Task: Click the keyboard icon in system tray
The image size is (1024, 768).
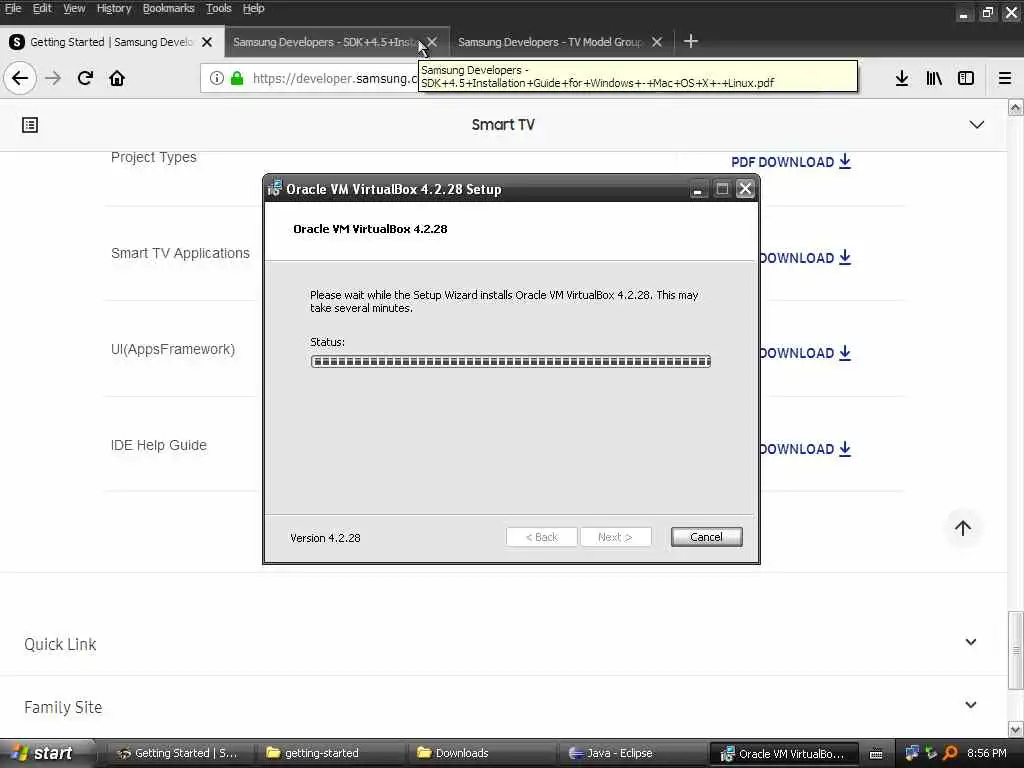Action: [876, 754]
